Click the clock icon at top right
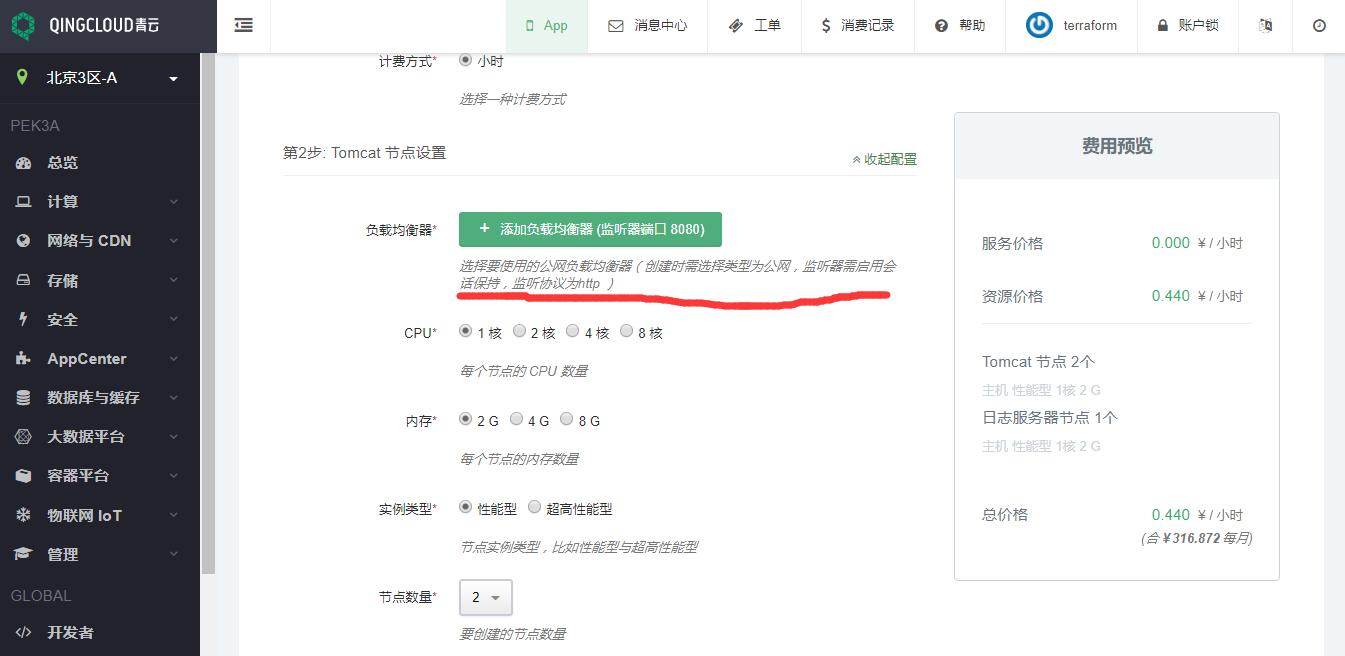Viewport: 1345px width, 656px height. [x=1319, y=26]
